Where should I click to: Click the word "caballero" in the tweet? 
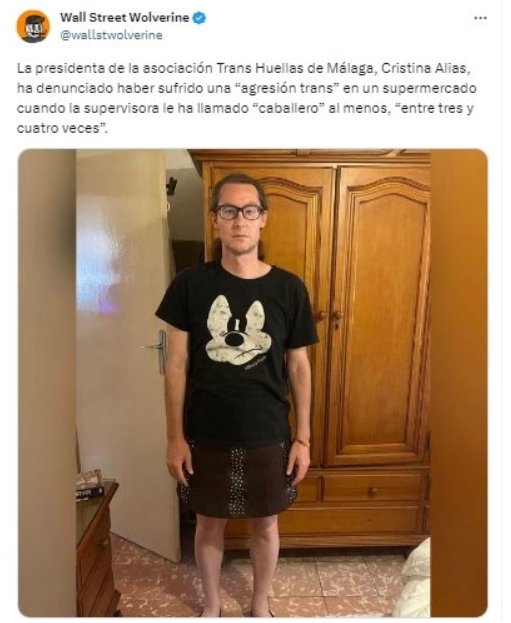point(289,108)
